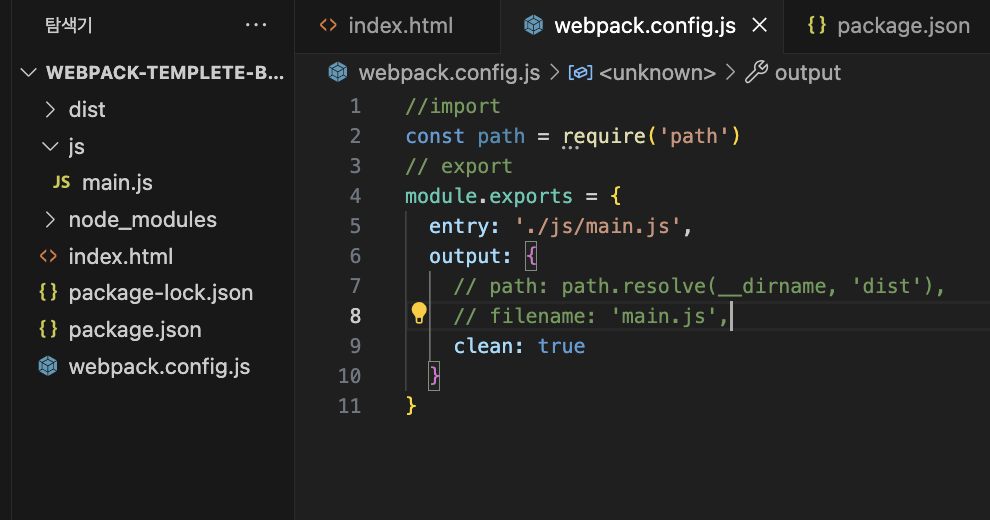Switch to the index.html editor tab
Image resolution: width=990 pixels, height=520 pixels.
[x=400, y=26]
